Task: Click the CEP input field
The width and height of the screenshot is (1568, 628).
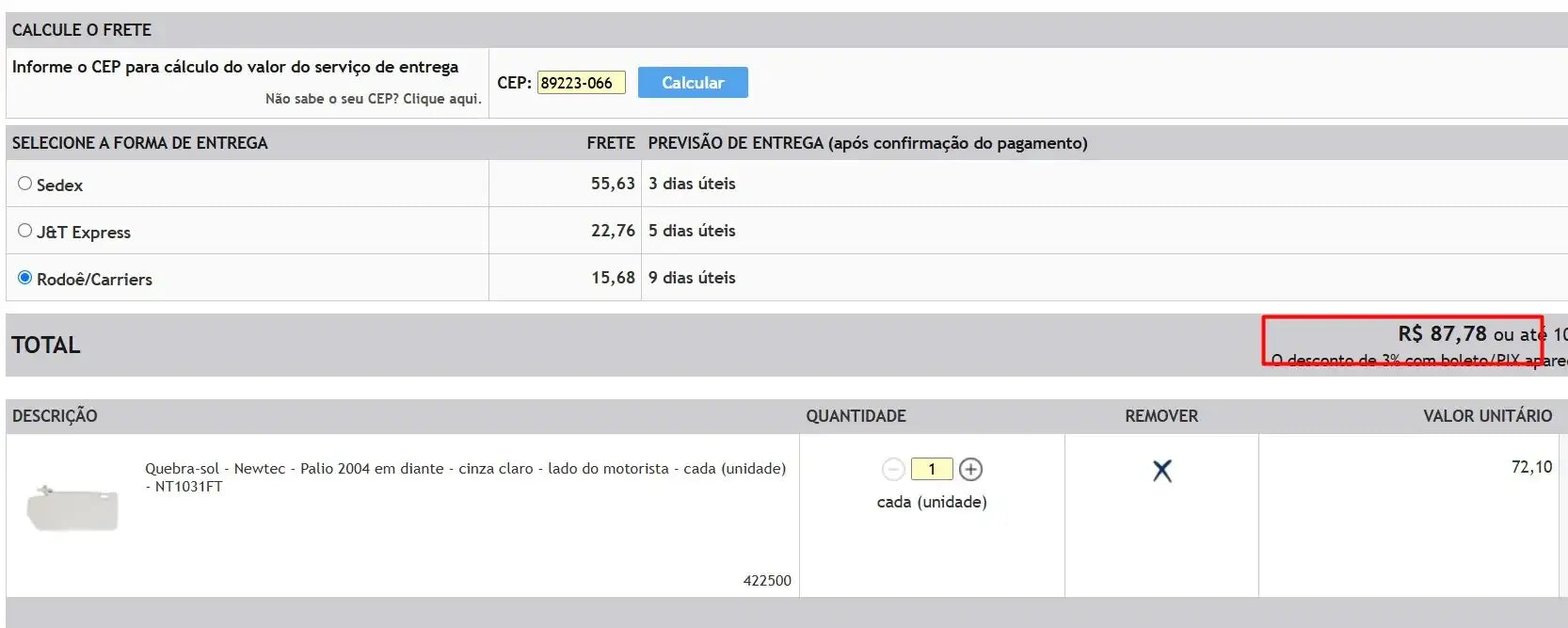Action: 581,83
